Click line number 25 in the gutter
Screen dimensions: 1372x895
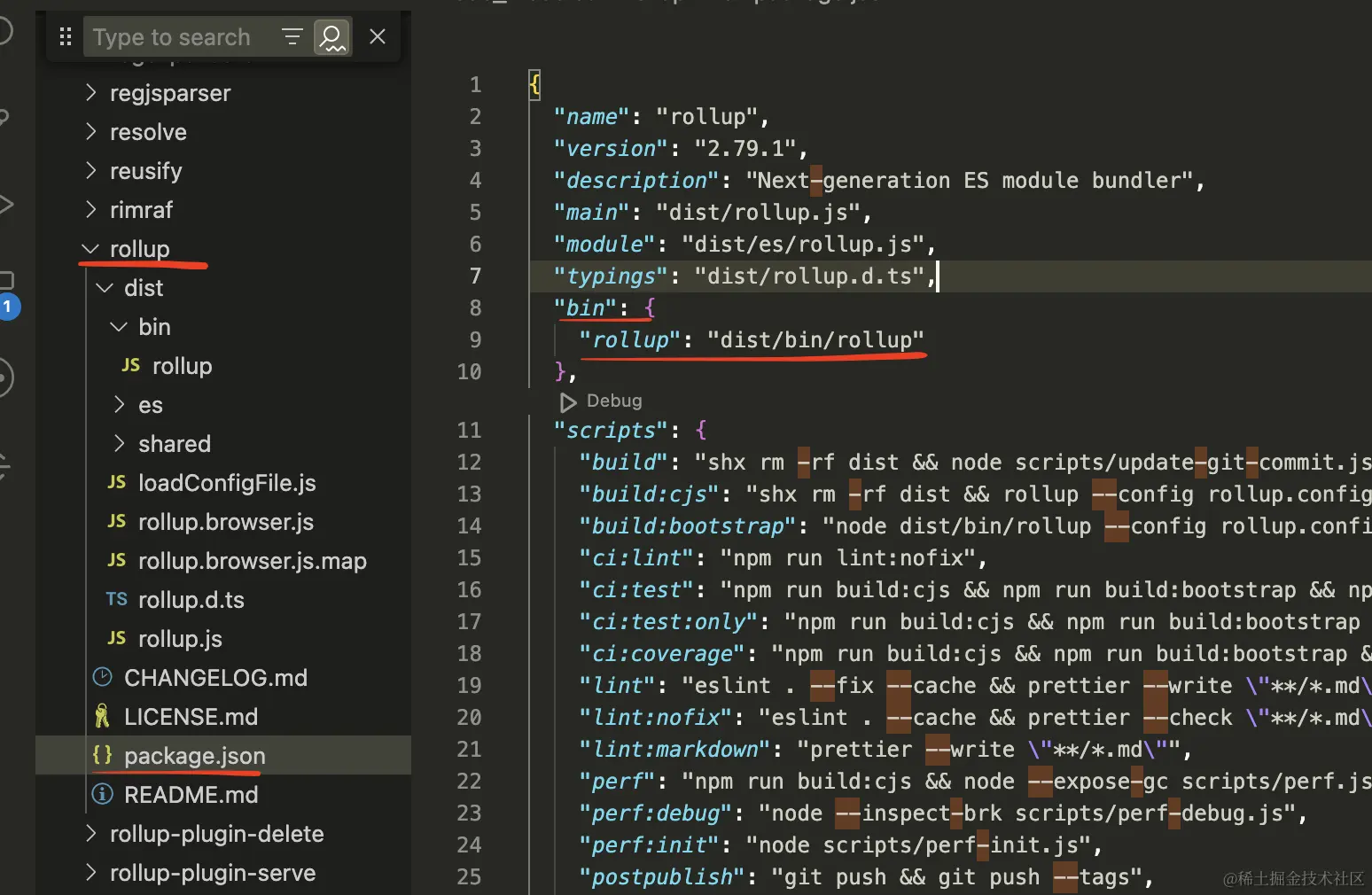[x=470, y=876]
